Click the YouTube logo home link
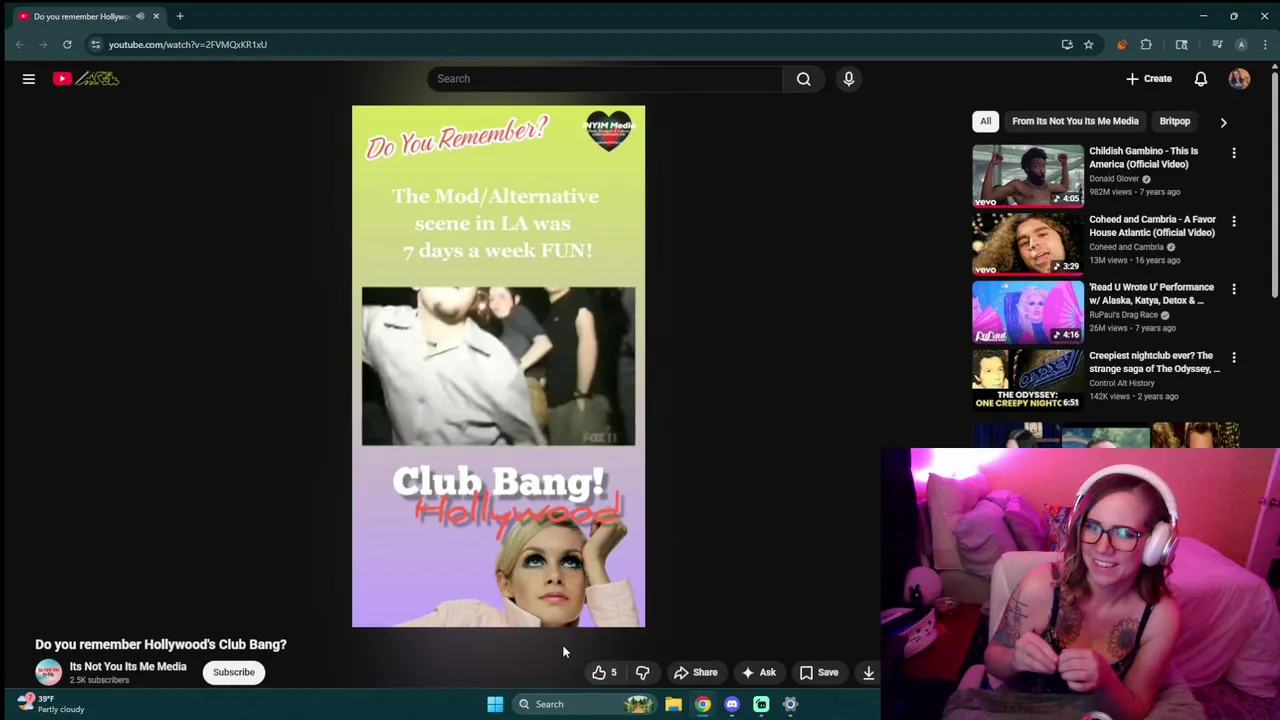1280x720 pixels. (86, 79)
